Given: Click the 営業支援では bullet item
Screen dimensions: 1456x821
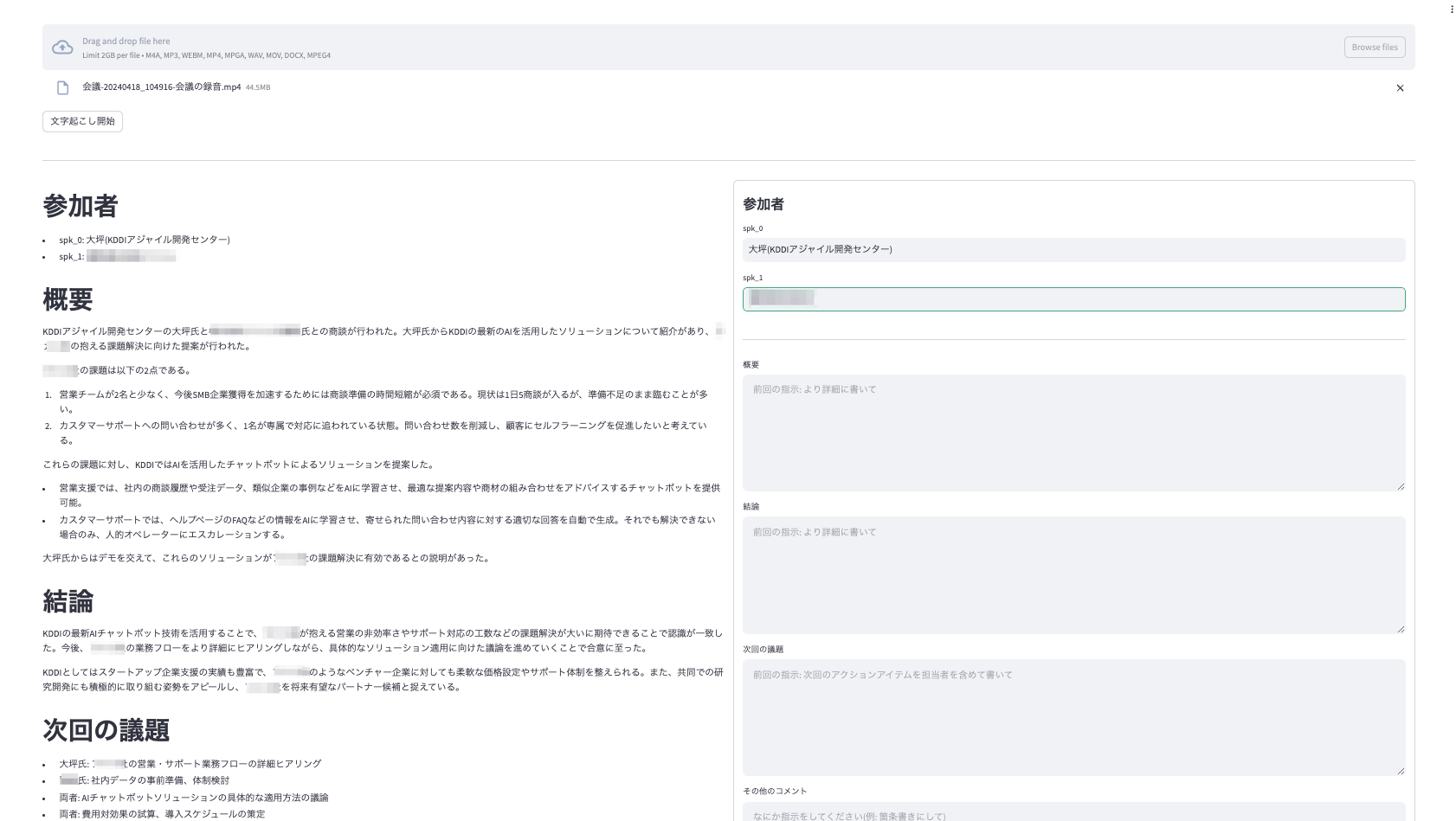Looking at the screenshot, I should 390,495.
